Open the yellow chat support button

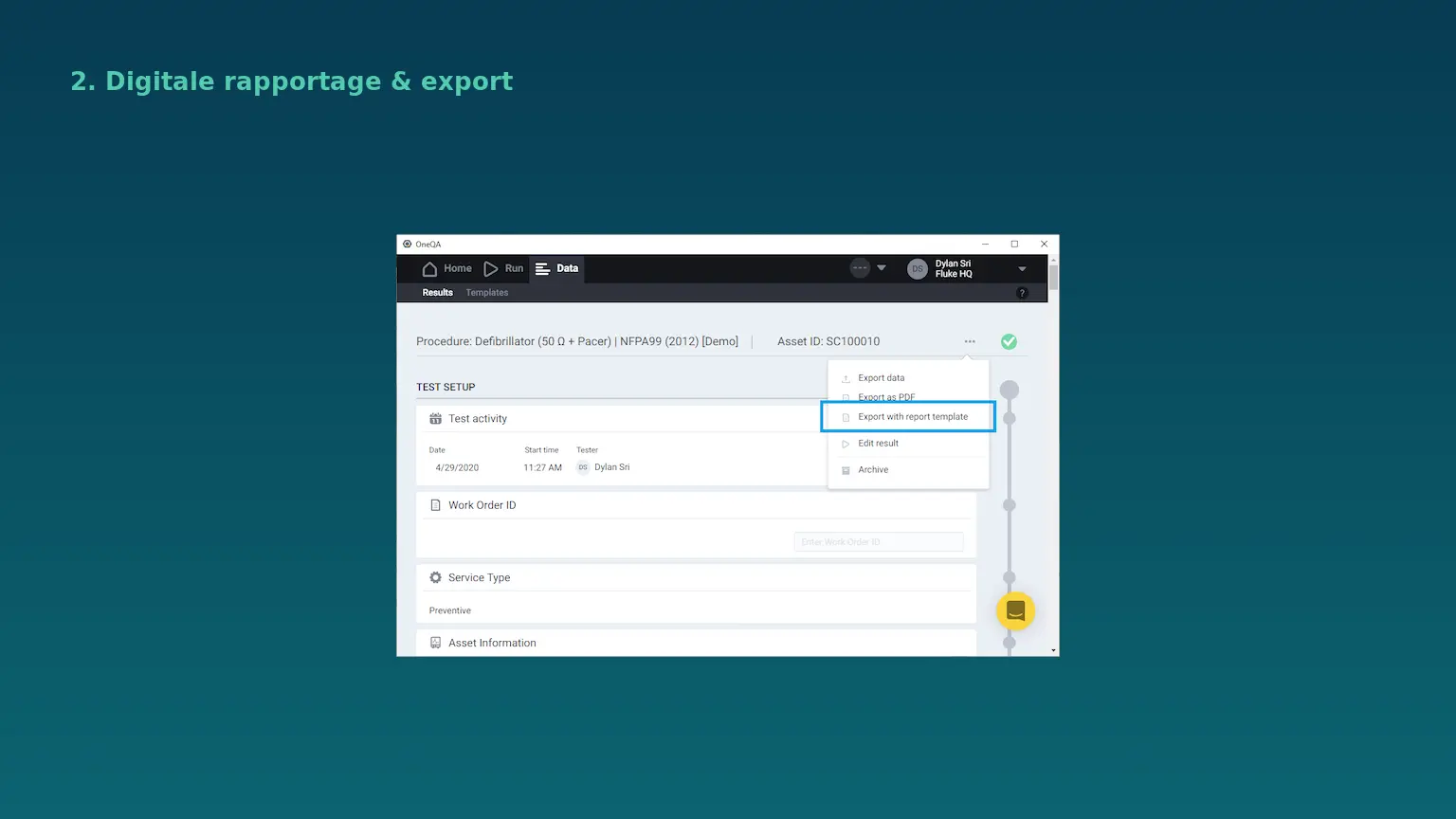(1015, 611)
